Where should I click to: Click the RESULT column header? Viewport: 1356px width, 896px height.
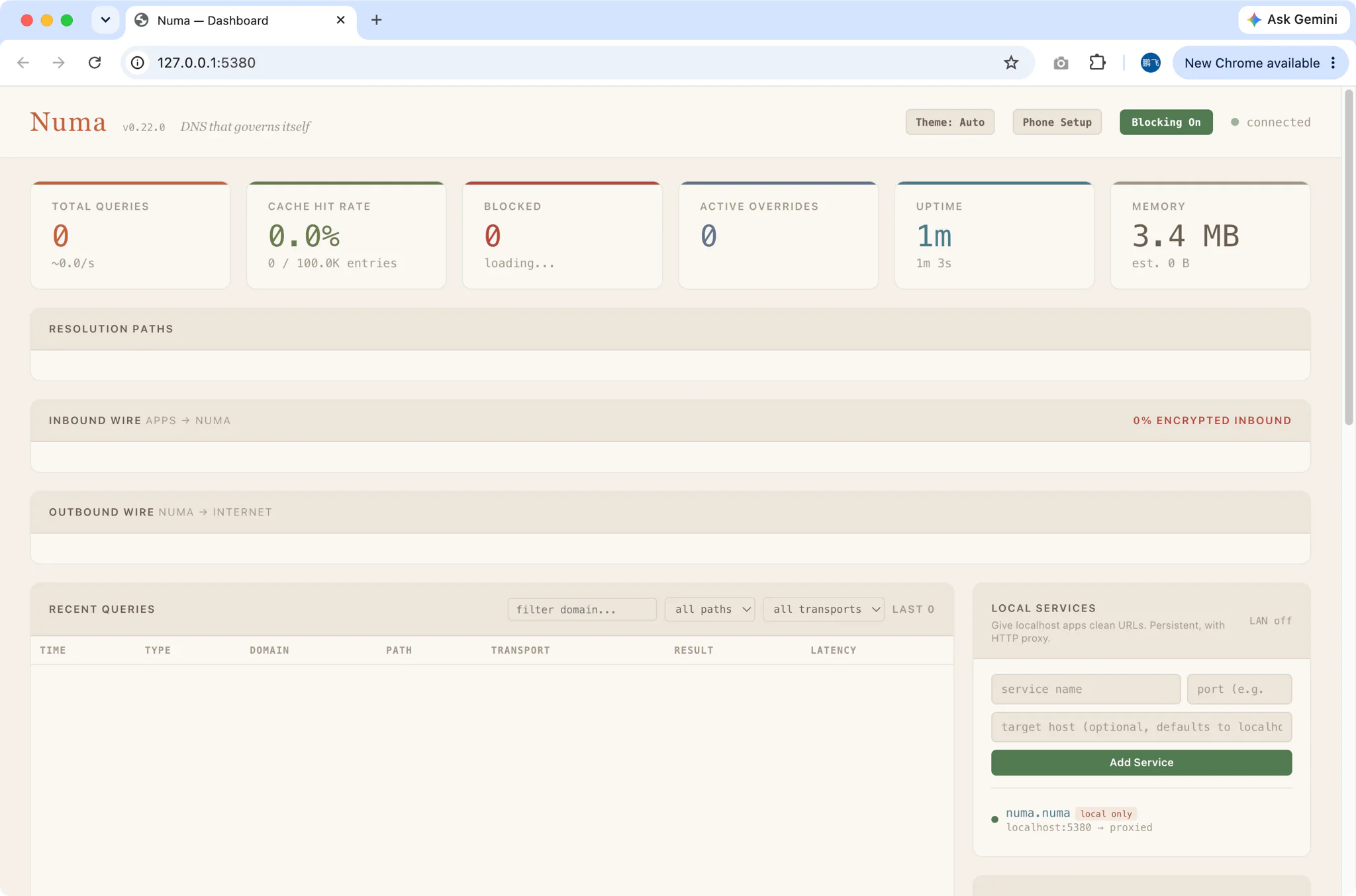point(694,650)
